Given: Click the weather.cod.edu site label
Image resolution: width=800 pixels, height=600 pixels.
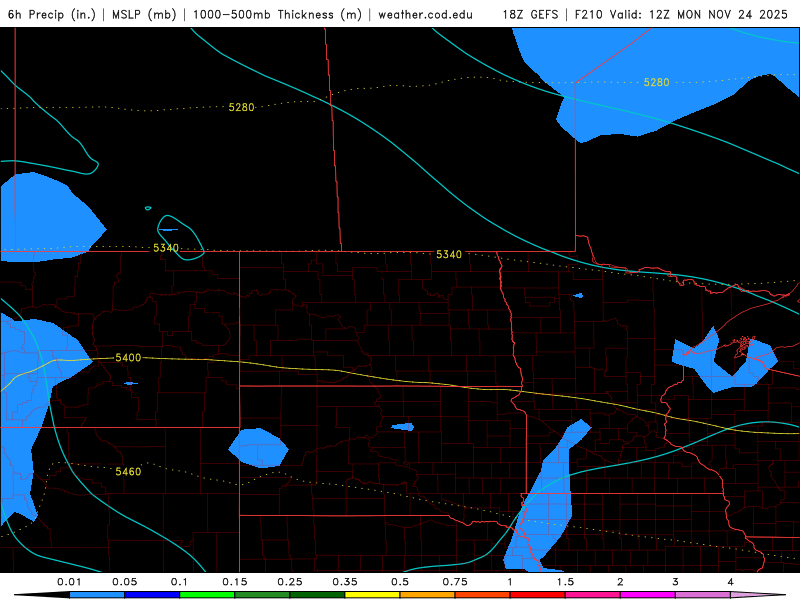Looking at the screenshot, I should click(426, 14).
